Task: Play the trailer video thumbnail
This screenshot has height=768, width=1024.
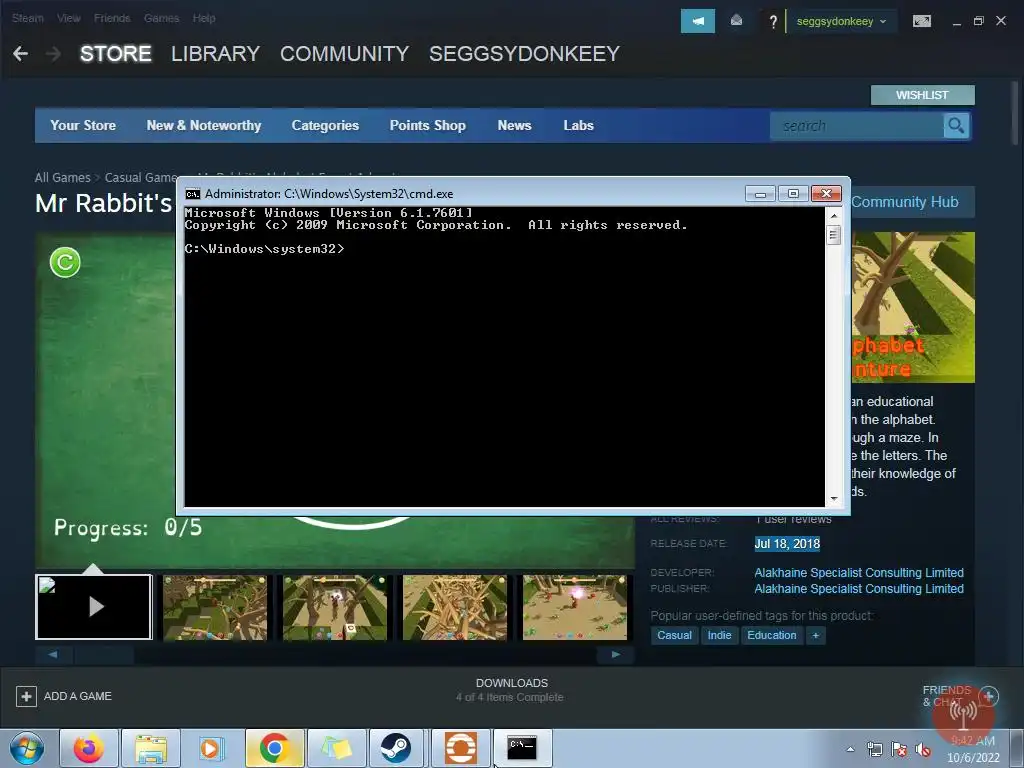Action: click(94, 607)
